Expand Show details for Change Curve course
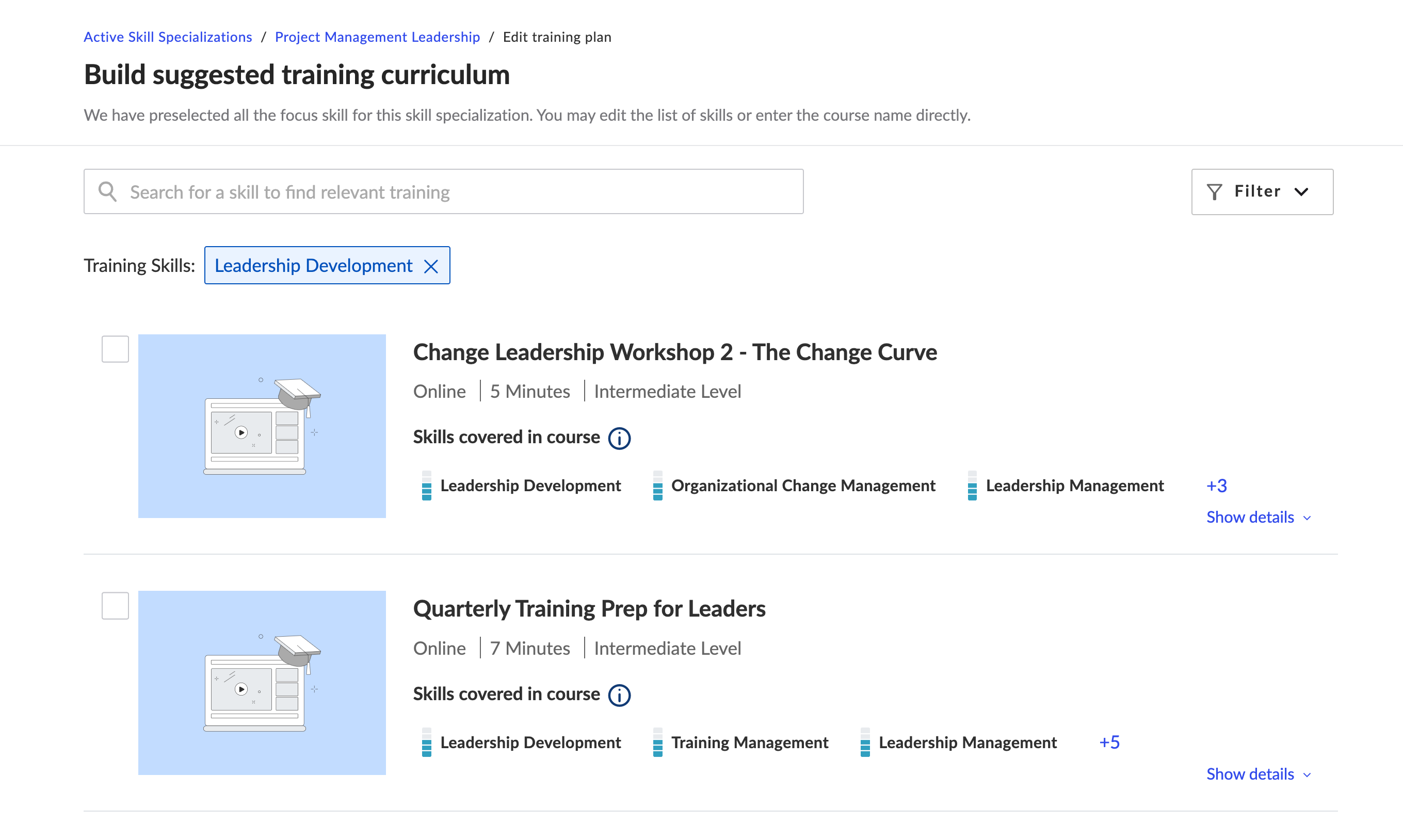Screen dimensions: 1403x840 pyautogui.click(x=1257, y=518)
